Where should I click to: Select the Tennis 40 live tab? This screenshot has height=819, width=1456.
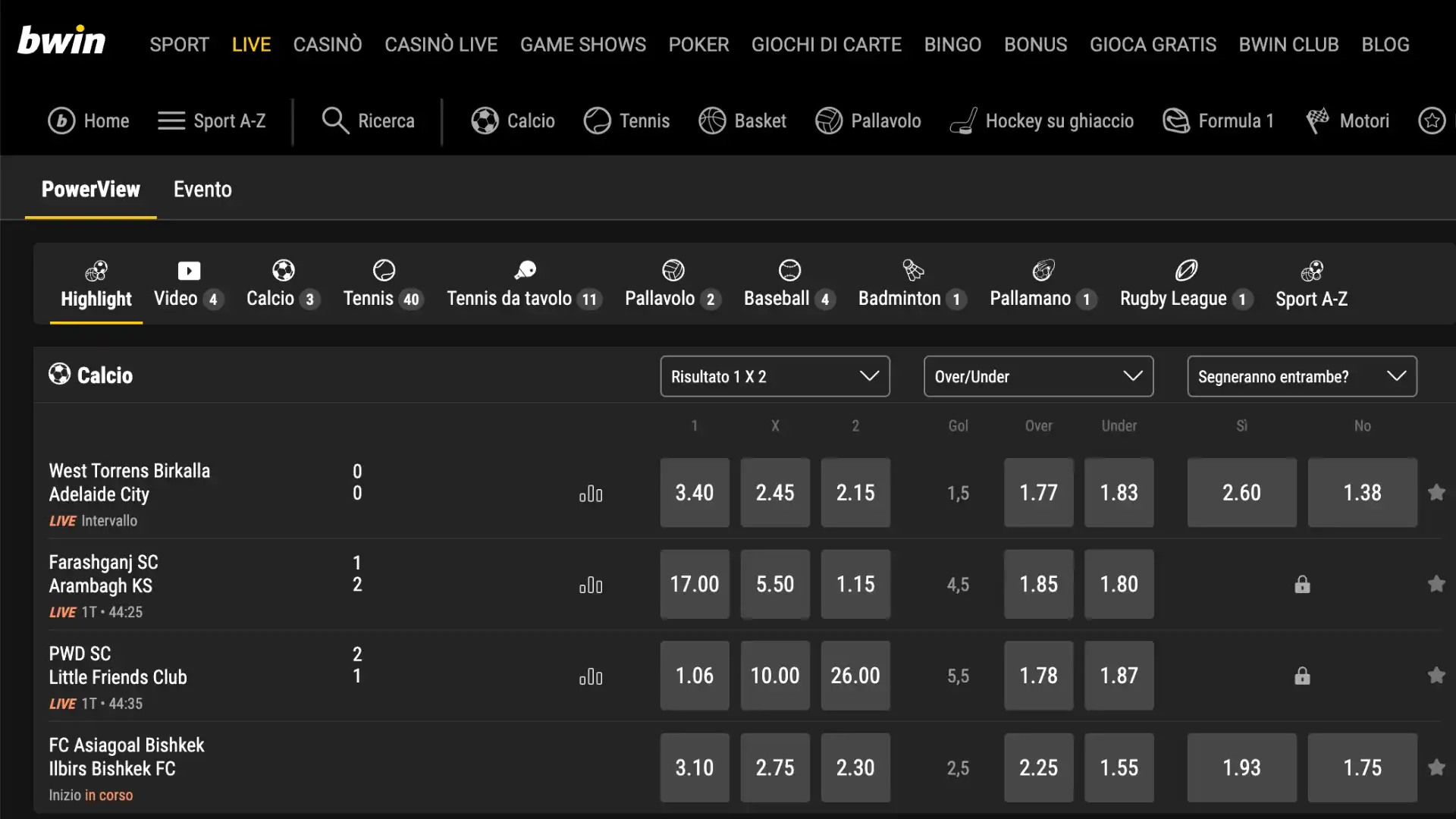383,285
